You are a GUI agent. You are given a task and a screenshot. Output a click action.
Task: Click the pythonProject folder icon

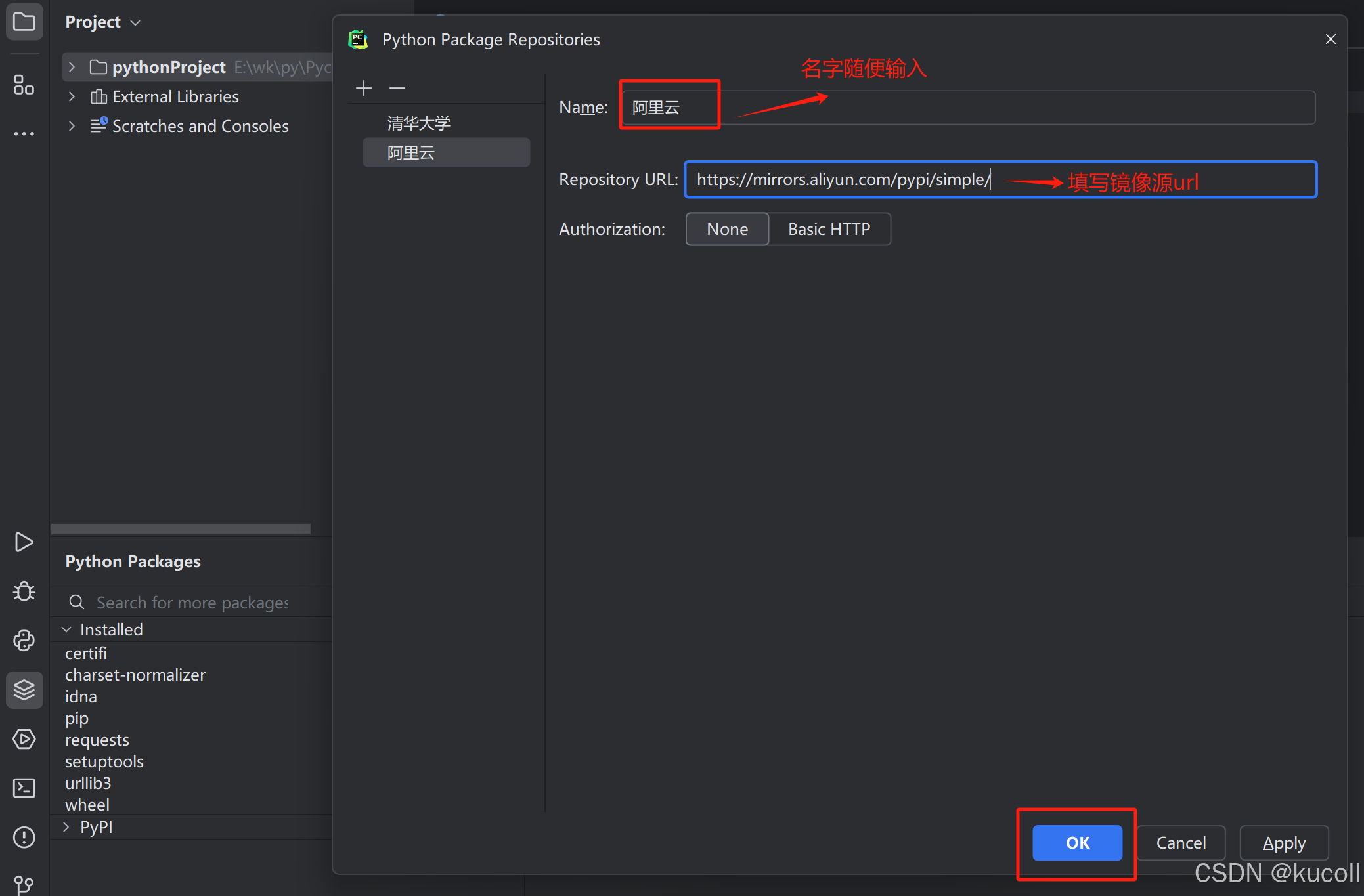99,67
